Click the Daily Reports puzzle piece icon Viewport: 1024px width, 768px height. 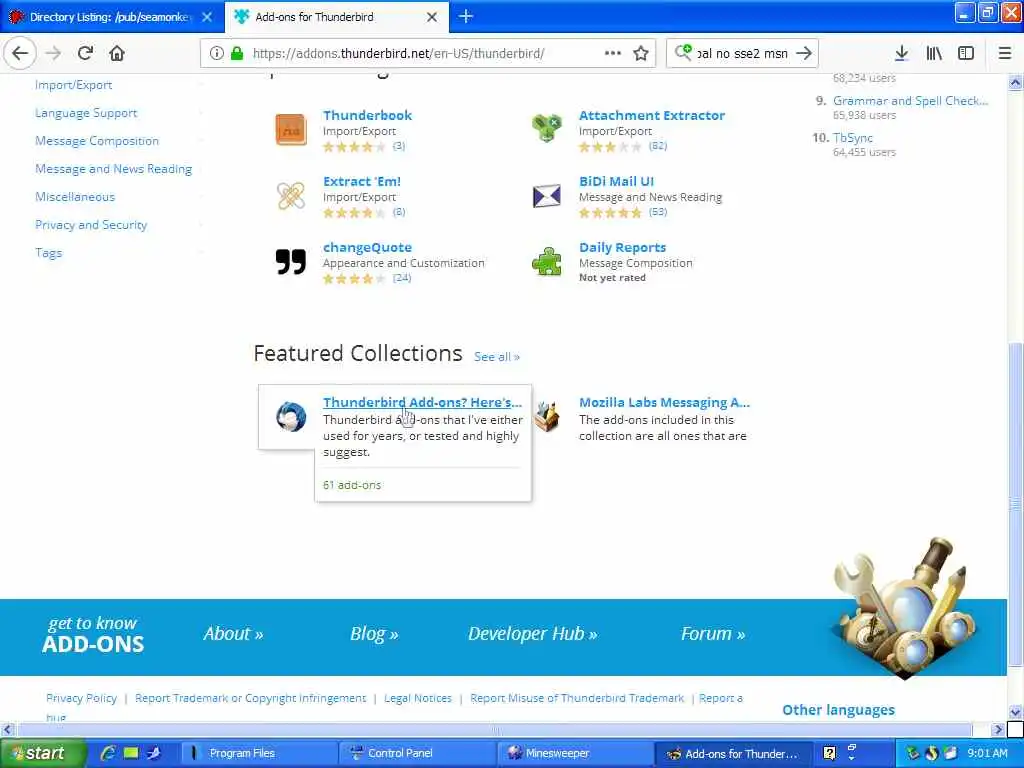[x=547, y=262]
